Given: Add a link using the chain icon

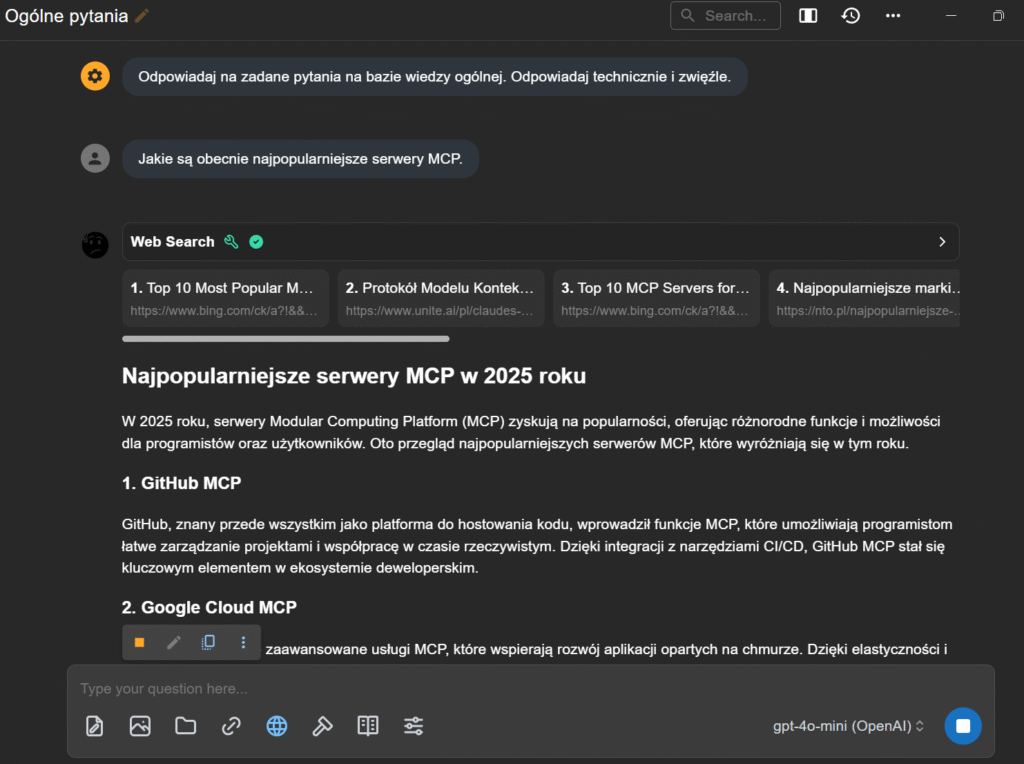Looking at the screenshot, I should [231, 726].
